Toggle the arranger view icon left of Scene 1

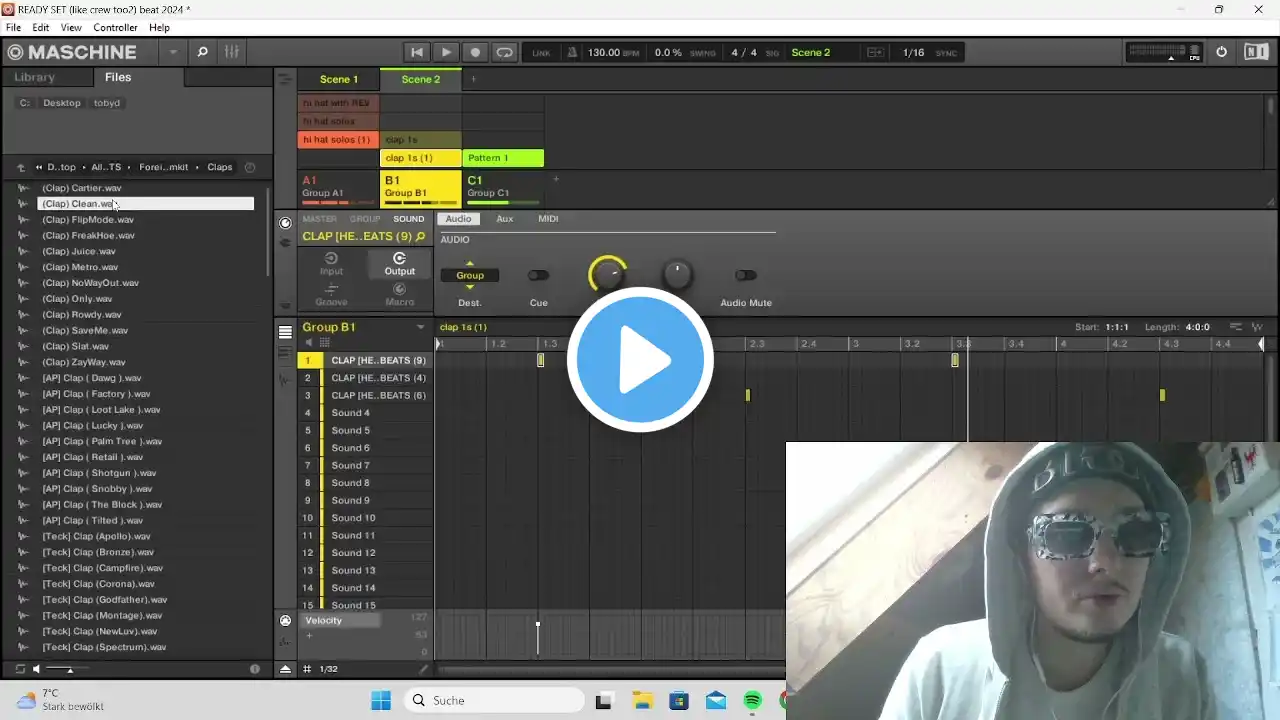click(285, 79)
